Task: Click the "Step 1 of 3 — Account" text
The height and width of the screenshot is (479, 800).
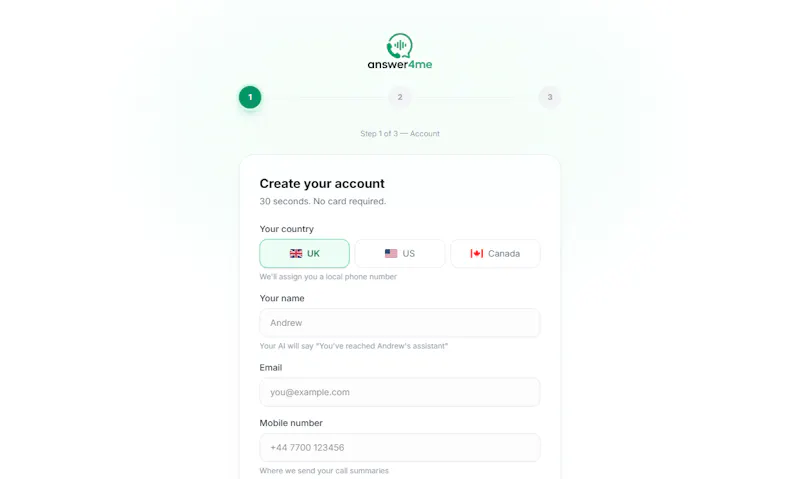Action: pos(399,134)
